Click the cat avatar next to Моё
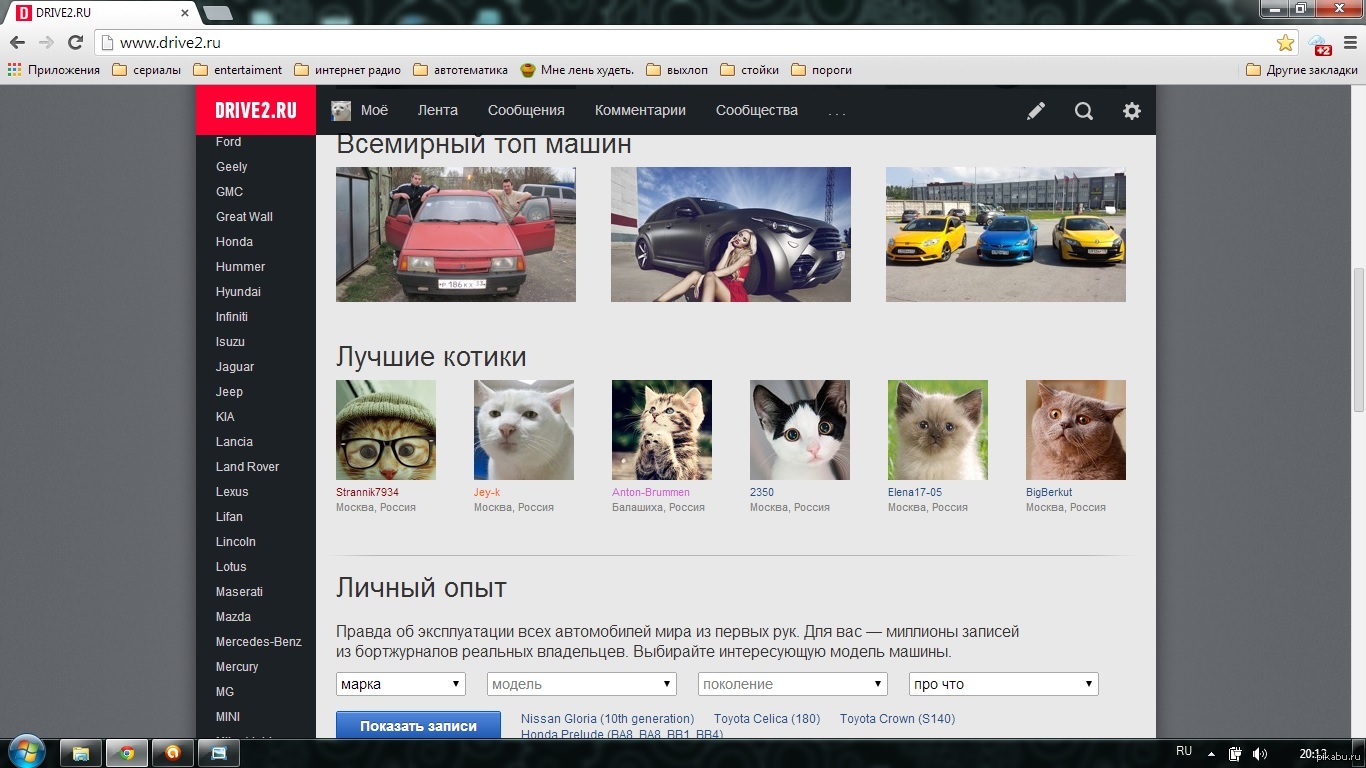 (x=342, y=110)
